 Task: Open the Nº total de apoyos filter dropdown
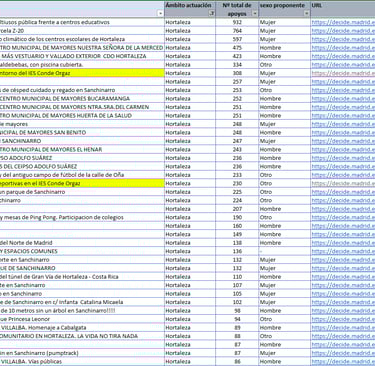(255, 14)
